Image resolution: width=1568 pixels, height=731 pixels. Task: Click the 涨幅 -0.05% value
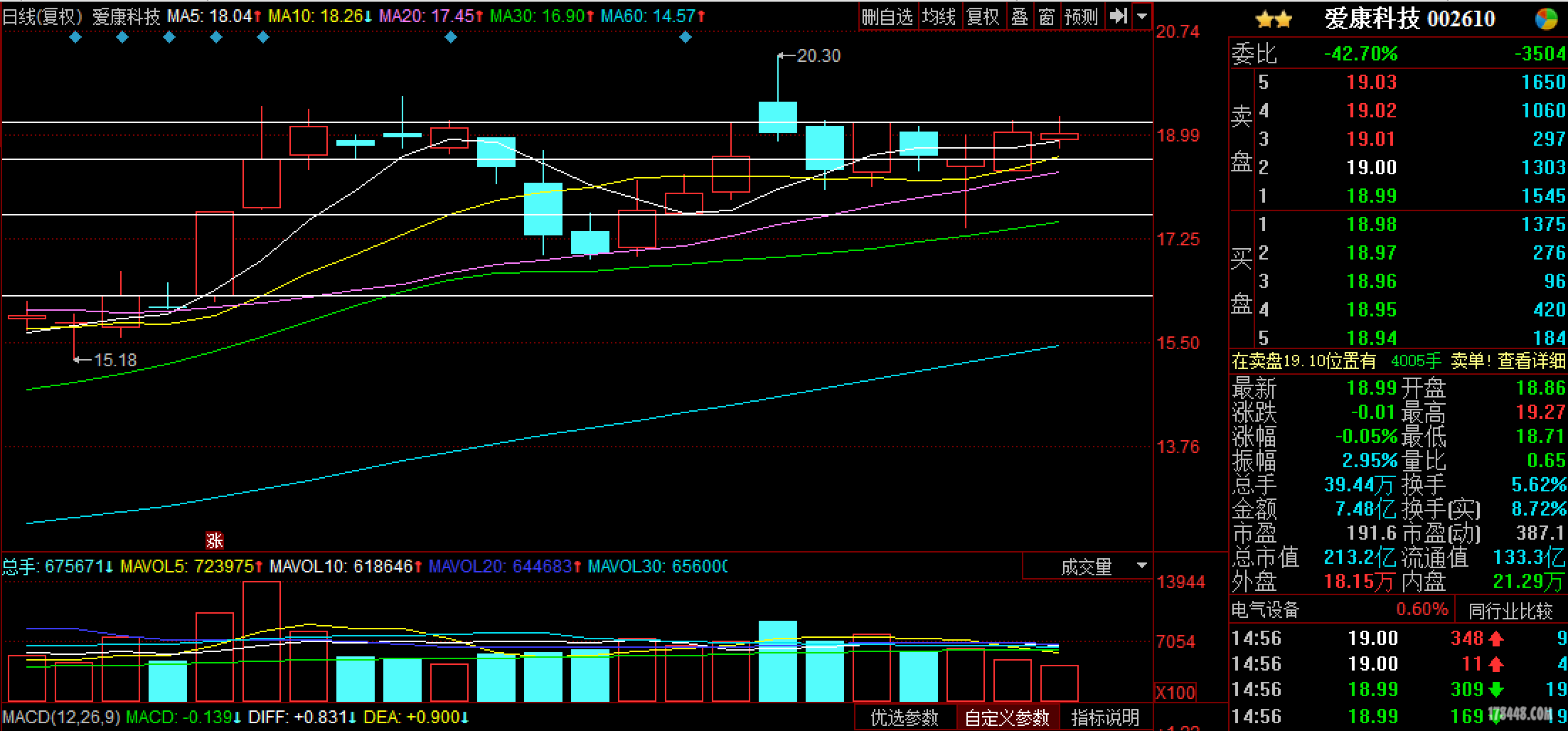point(1365,437)
